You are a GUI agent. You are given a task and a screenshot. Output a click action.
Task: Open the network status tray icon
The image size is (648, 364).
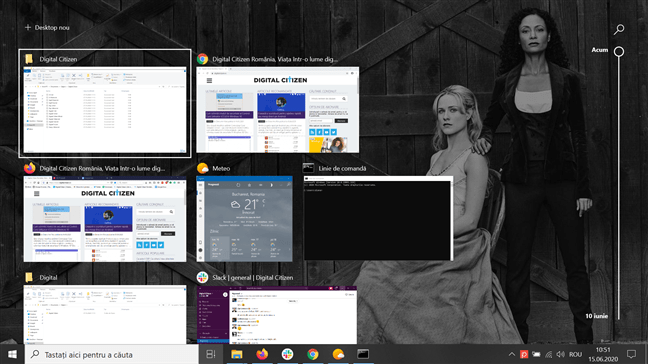548,354
